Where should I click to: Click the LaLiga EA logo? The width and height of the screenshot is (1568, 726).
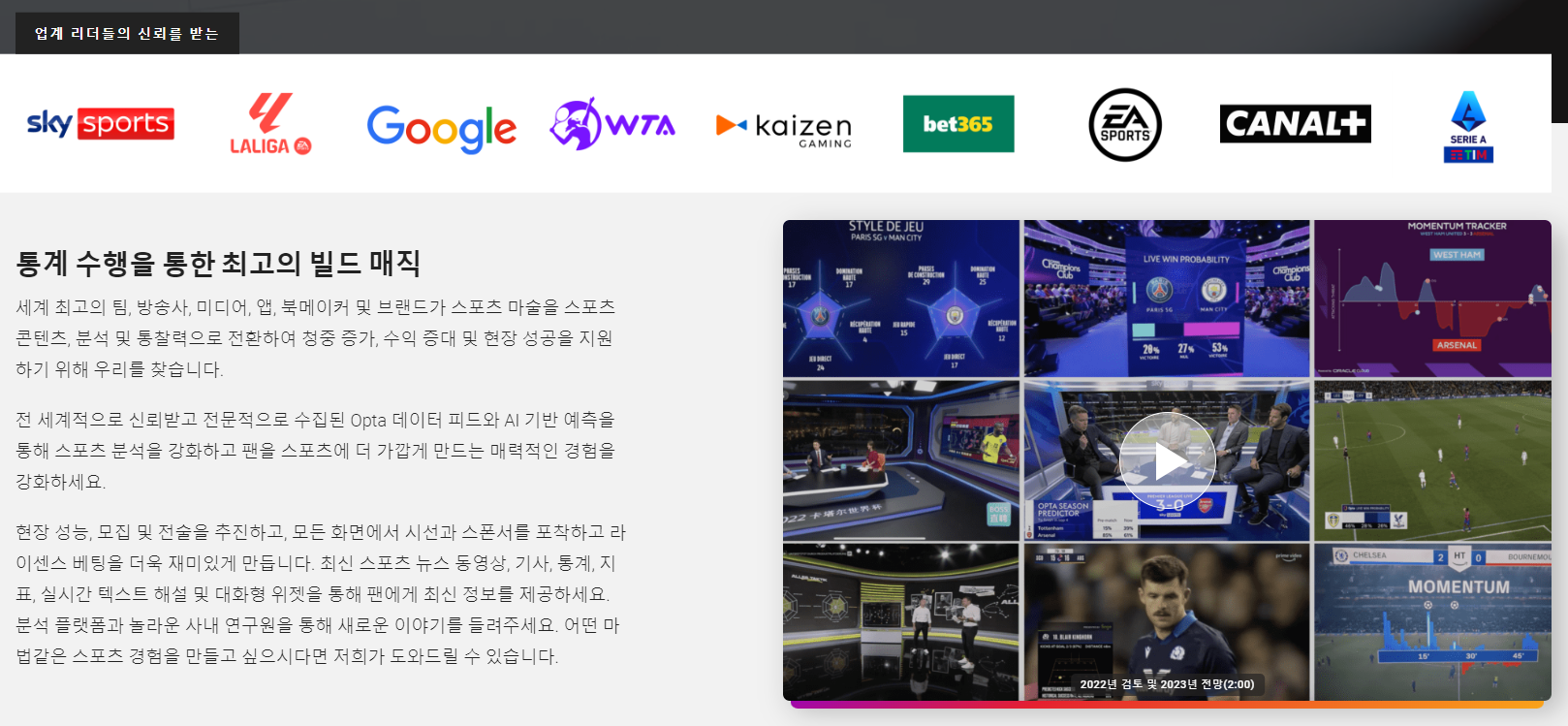[x=270, y=123]
